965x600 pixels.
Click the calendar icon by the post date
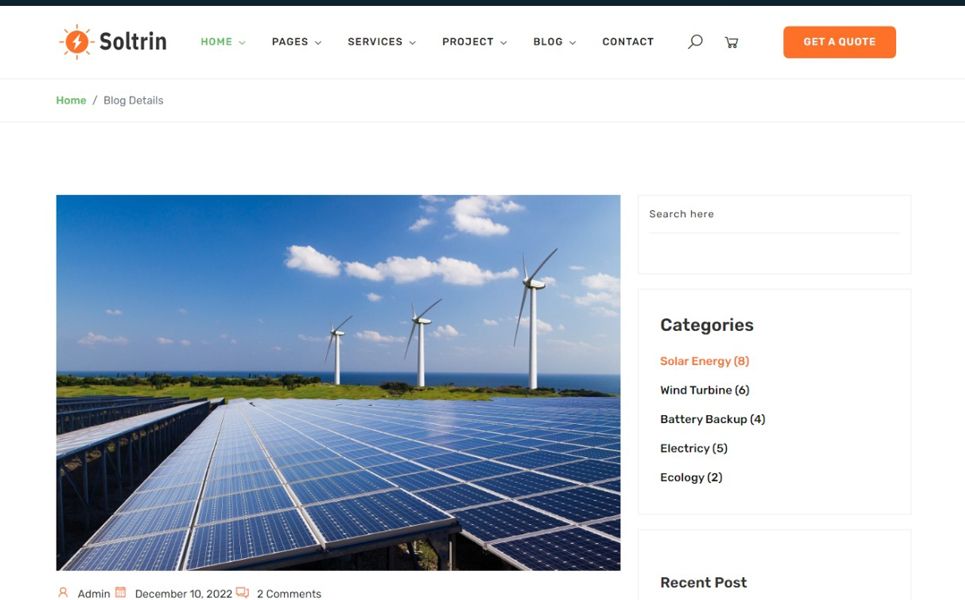(120, 592)
